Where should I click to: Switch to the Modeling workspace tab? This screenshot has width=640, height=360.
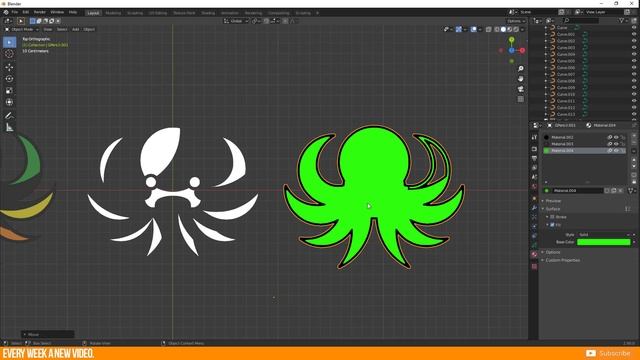113,13
